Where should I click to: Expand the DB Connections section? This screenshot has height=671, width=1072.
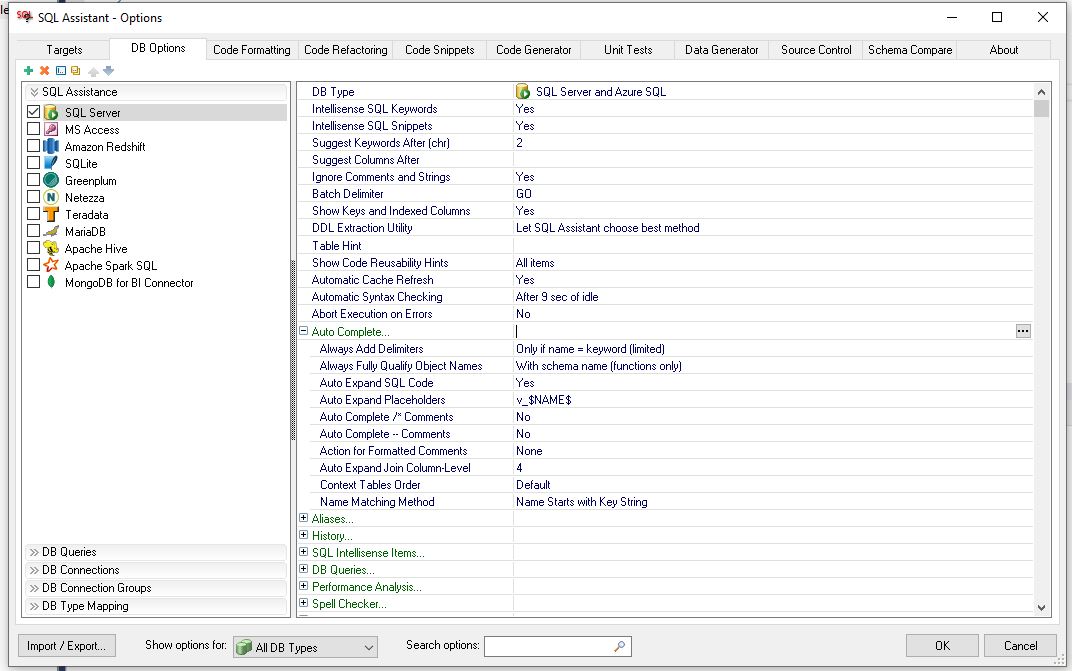(156, 570)
